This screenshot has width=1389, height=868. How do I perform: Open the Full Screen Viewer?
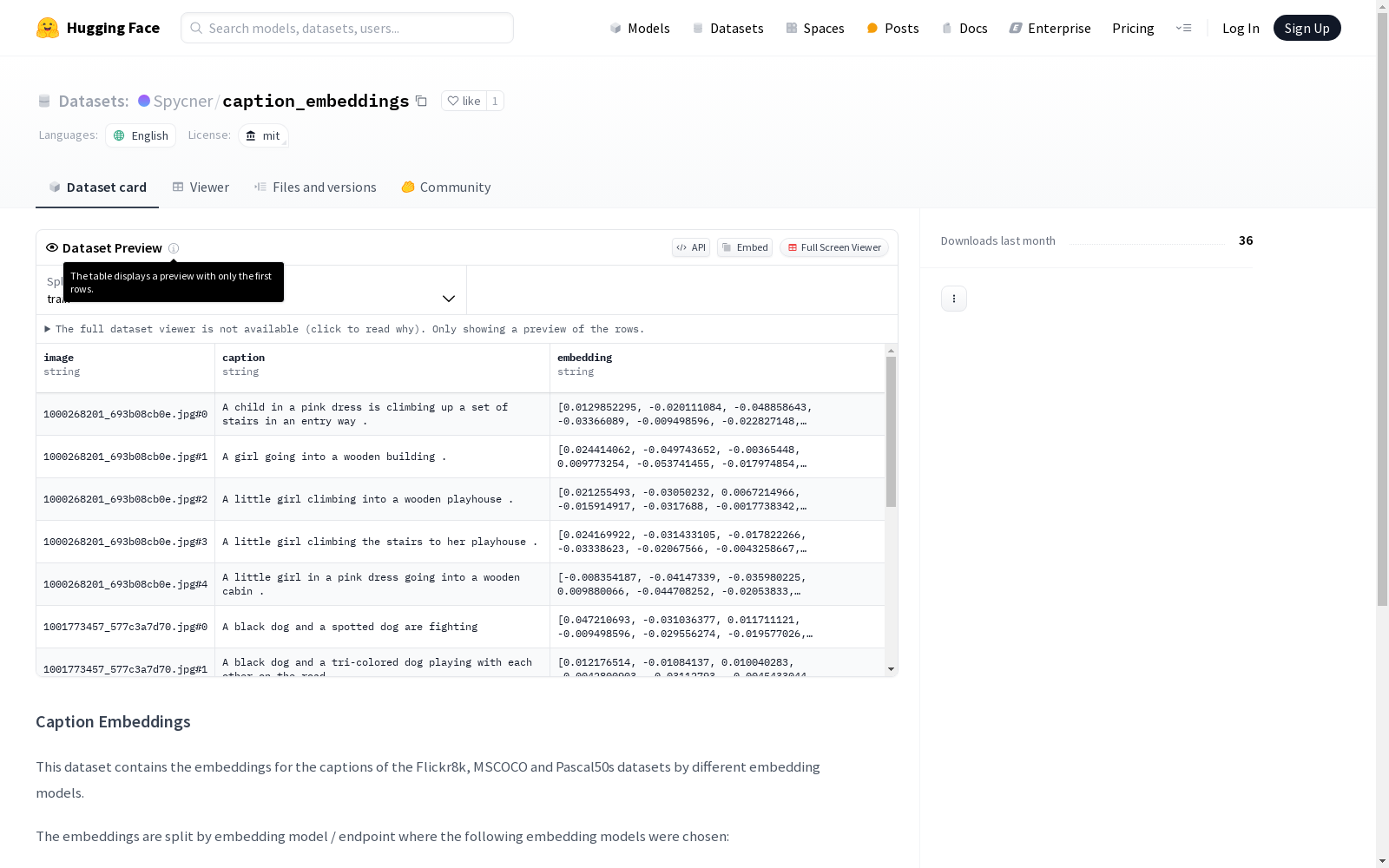click(834, 247)
